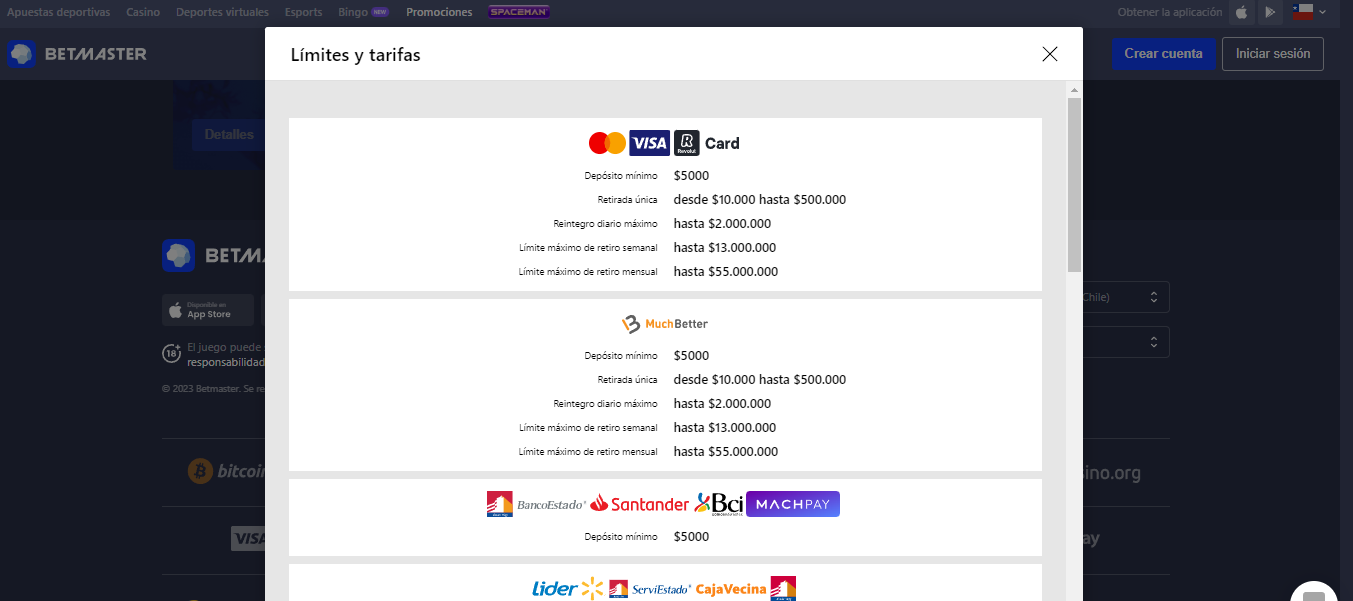Image resolution: width=1353 pixels, height=601 pixels.
Task: Click the responsabilidad link in footer
Action: point(226,363)
